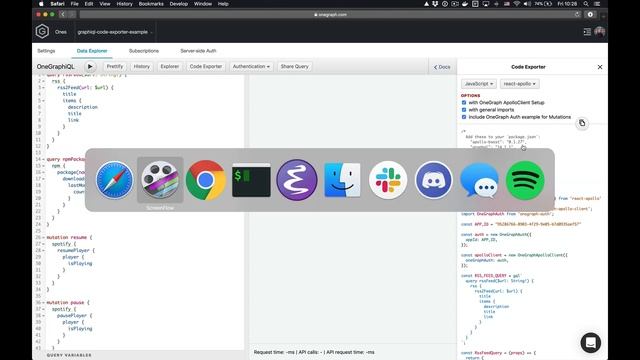This screenshot has height=360, width=640.
Task: Toggle OneGraph Auth example for Mutations
Action: [464, 117]
